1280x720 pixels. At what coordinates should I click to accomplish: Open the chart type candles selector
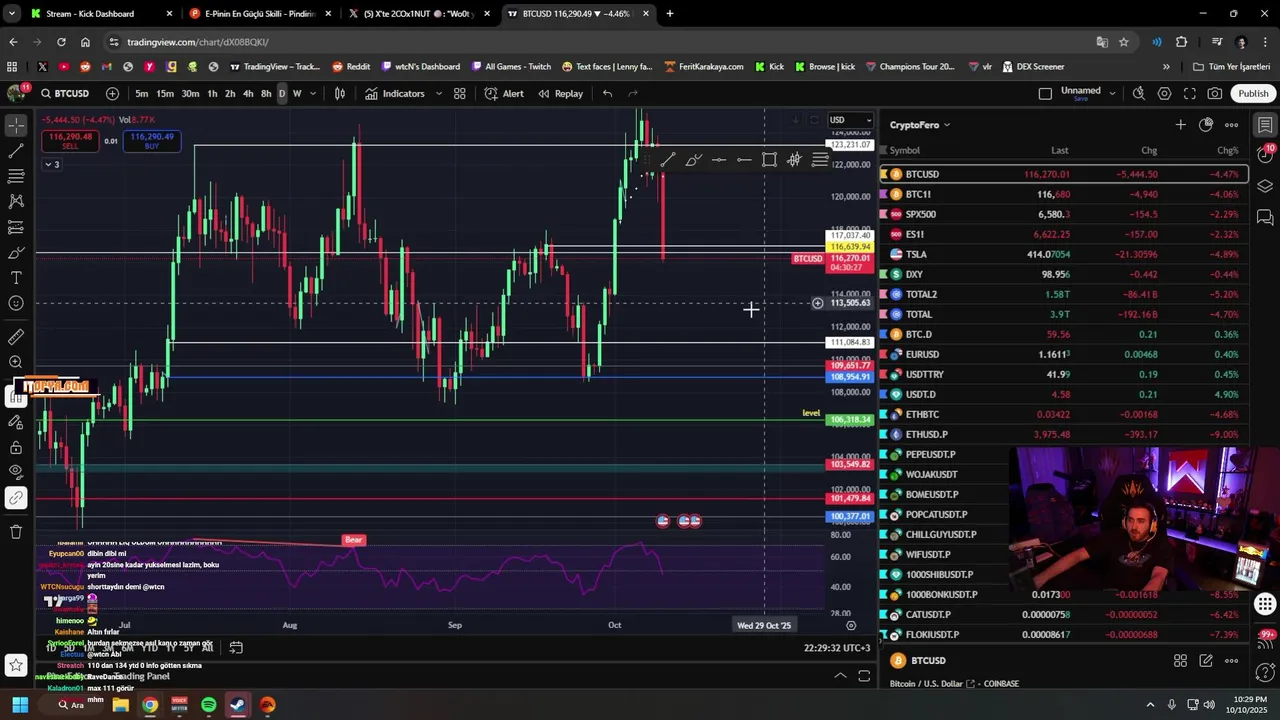pos(340,93)
